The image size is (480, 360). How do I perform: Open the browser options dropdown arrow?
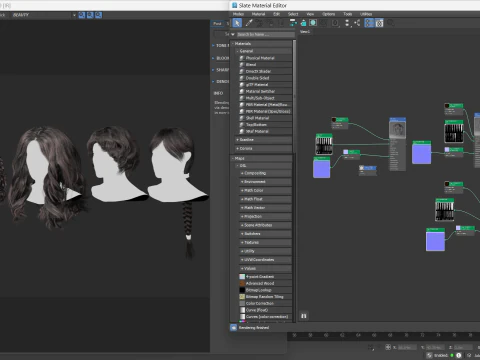click(x=233, y=34)
